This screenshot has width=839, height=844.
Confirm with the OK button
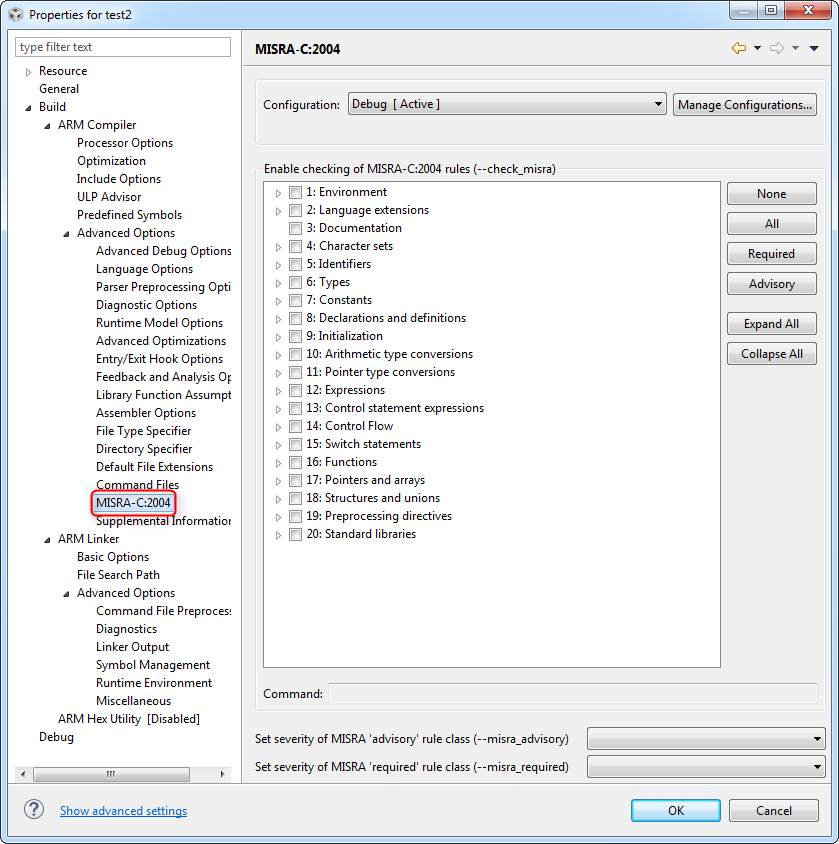675,810
